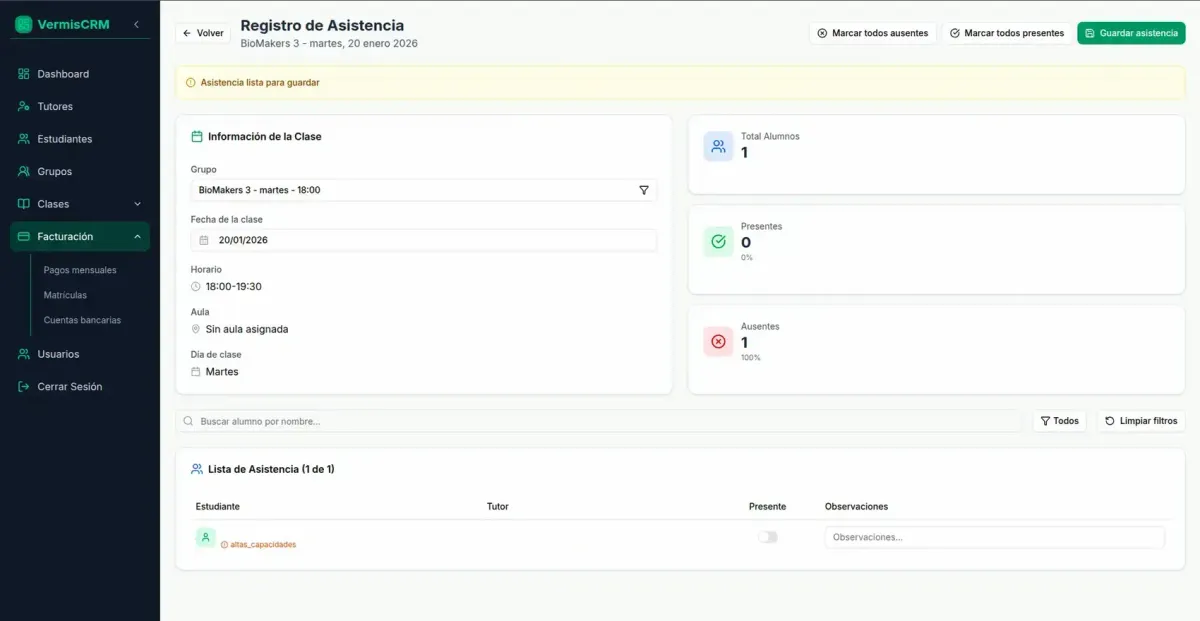Viewport: 1200px width, 621px height.
Task: Click the calendar icon next to the class date
Action: [203, 239]
